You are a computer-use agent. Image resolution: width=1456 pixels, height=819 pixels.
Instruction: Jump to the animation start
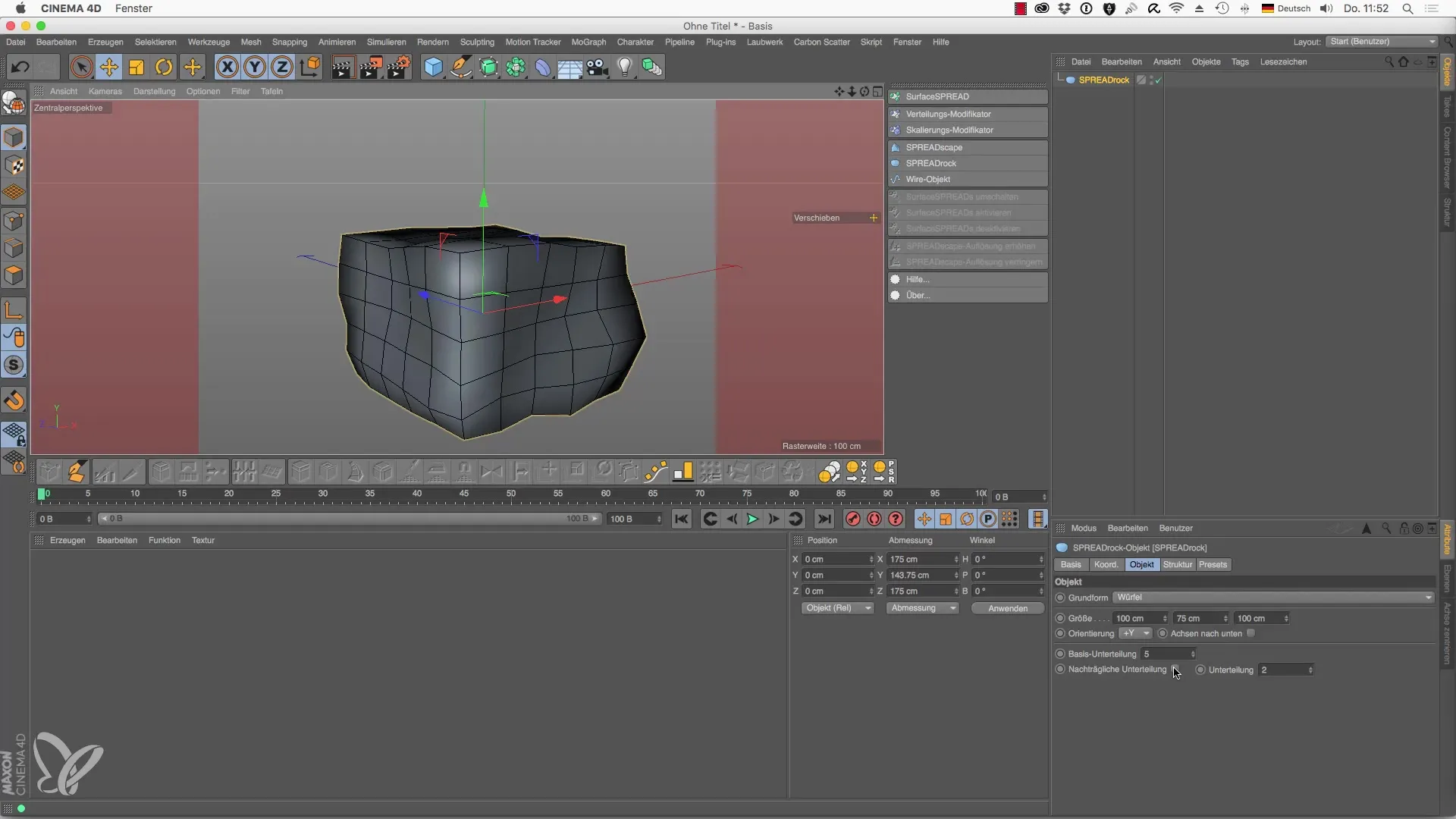[x=682, y=519]
